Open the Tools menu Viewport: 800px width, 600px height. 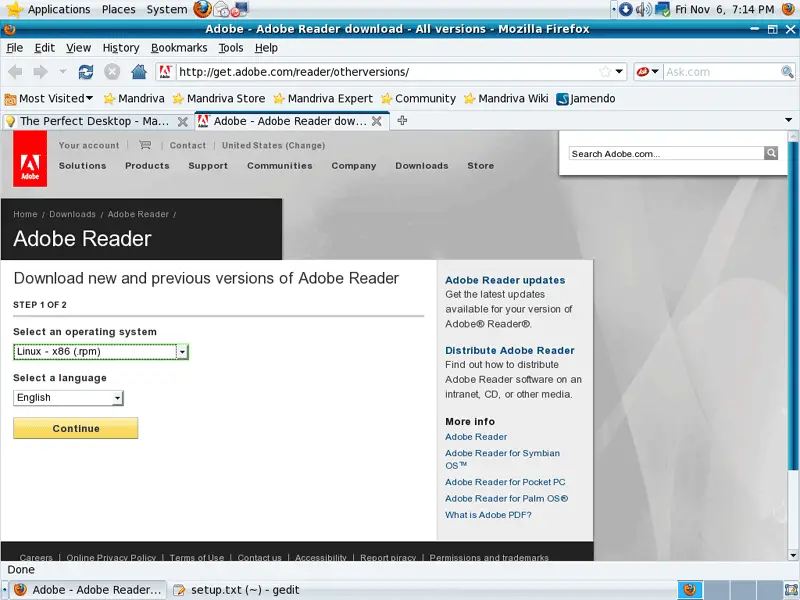pyautogui.click(x=231, y=48)
